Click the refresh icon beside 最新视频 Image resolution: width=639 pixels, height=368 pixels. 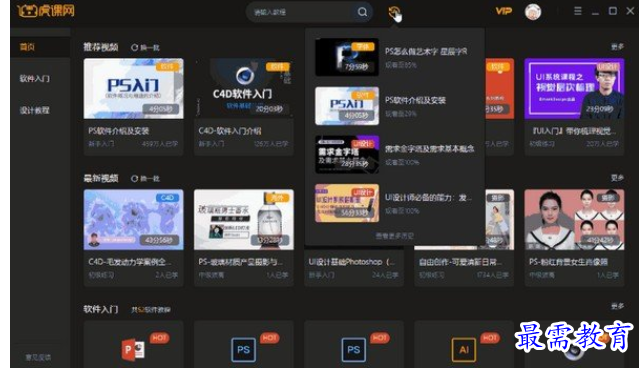(134, 178)
